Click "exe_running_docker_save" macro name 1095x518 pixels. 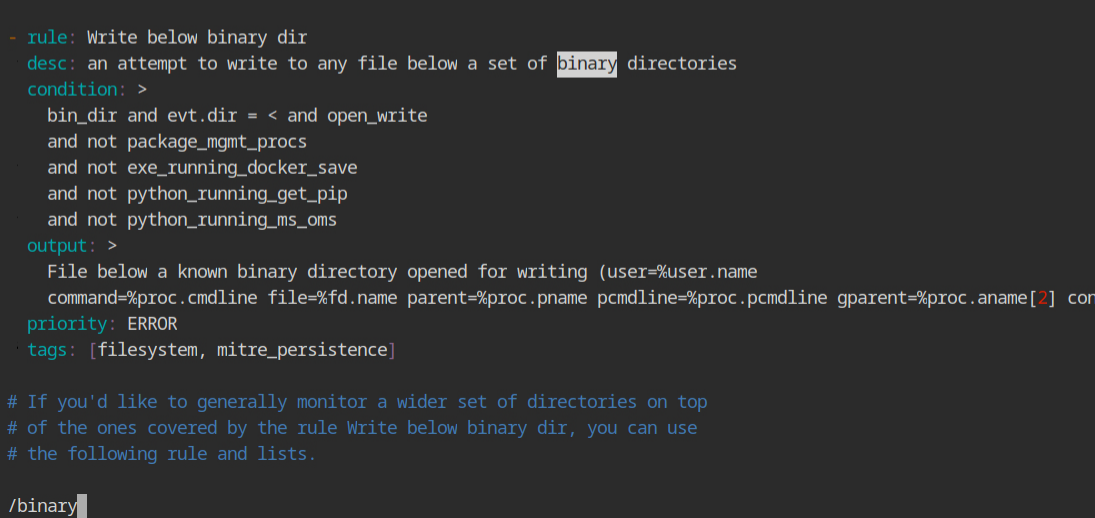click(242, 168)
